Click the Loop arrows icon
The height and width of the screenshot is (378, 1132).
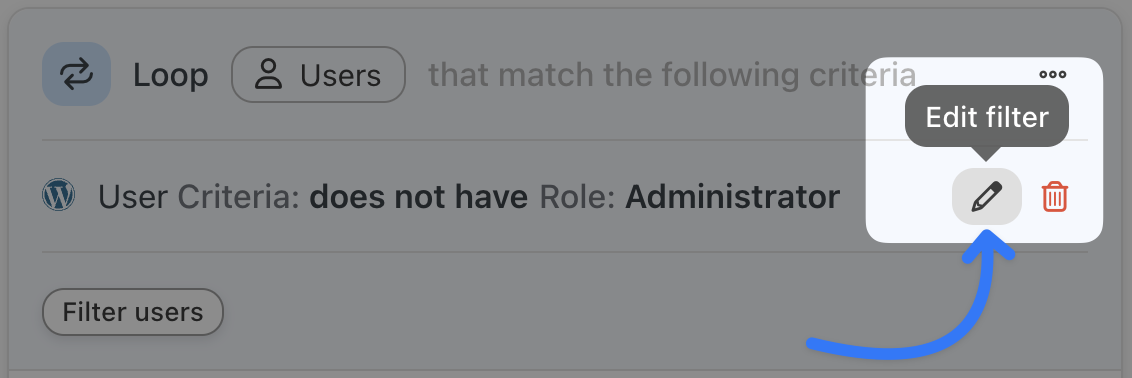(76, 74)
